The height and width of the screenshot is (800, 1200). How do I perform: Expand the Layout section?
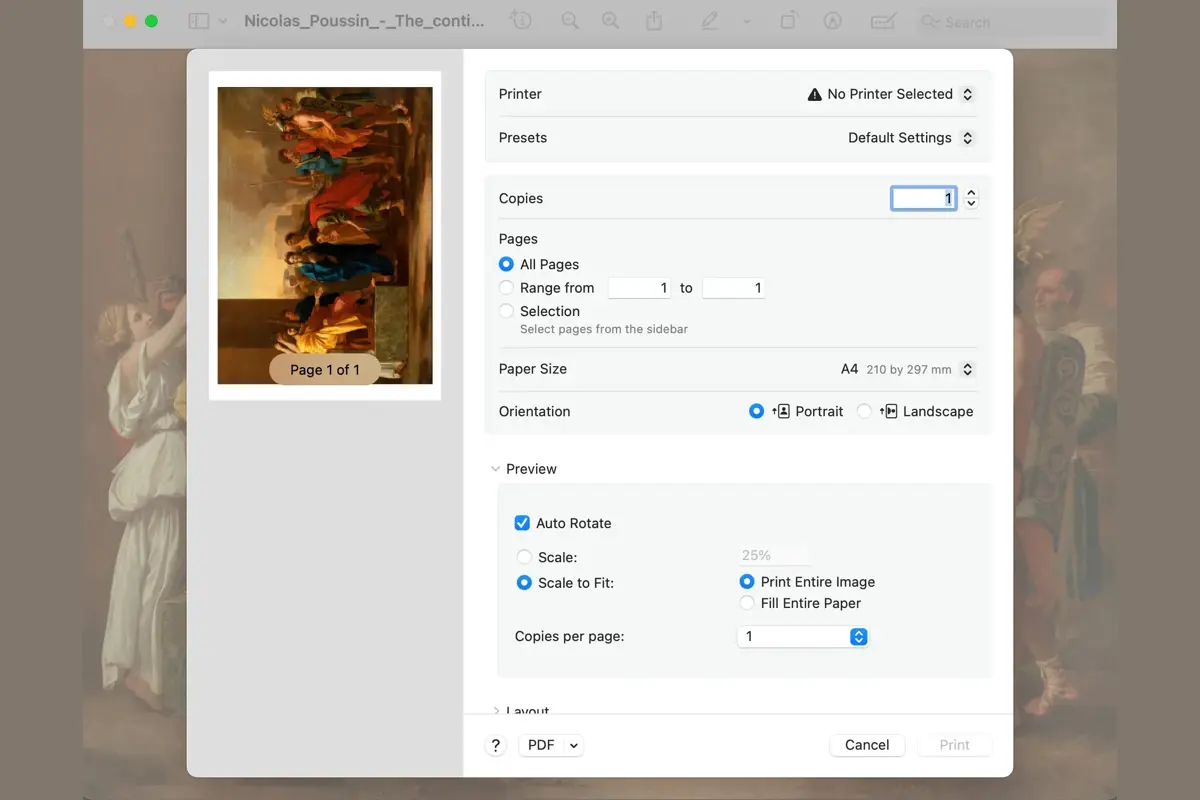(x=495, y=711)
